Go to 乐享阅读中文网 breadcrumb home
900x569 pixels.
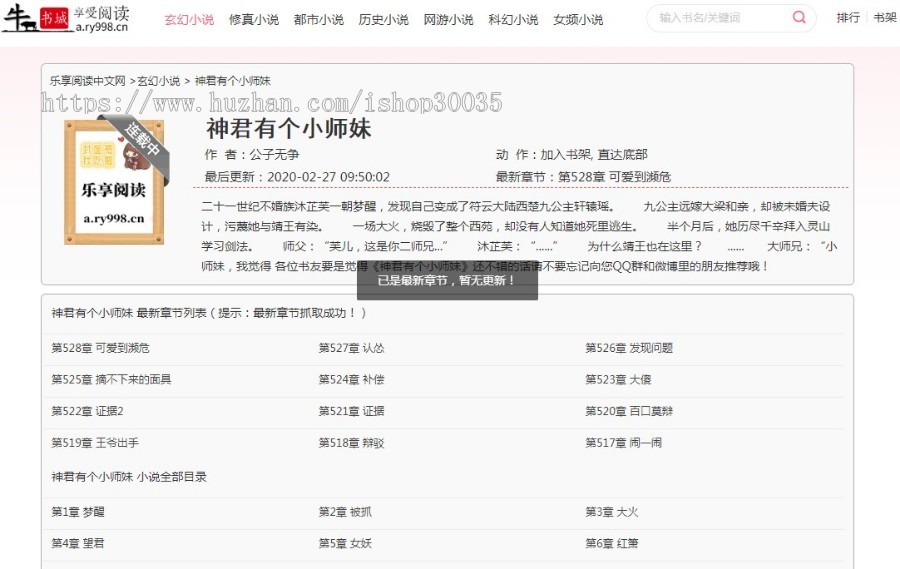coord(88,81)
